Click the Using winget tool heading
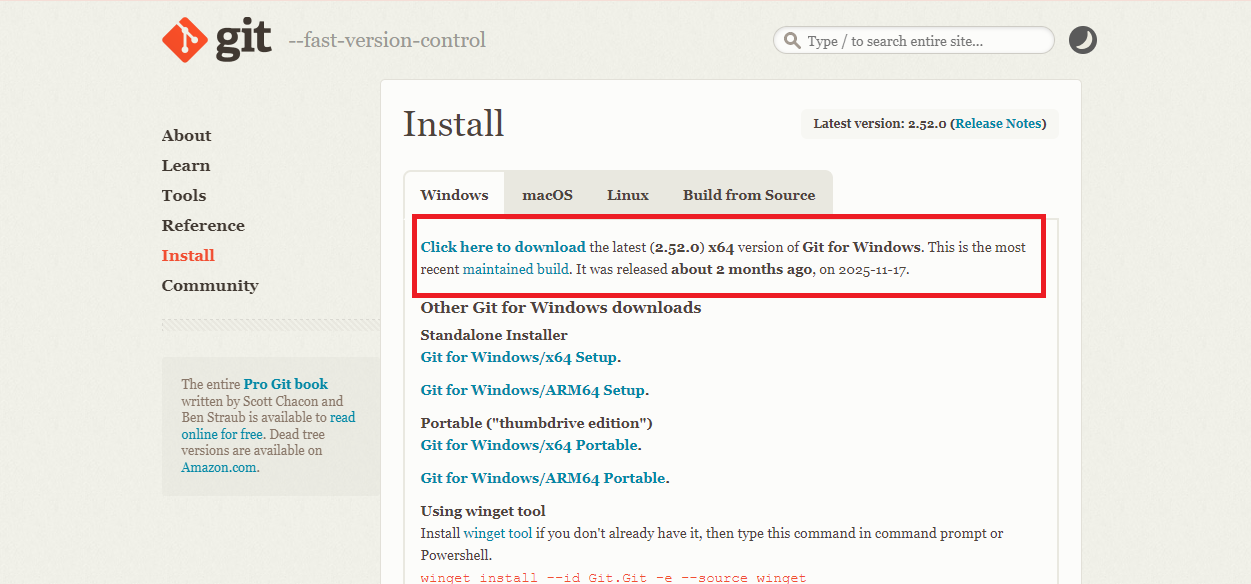This screenshot has width=1251, height=584. (x=483, y=511)
